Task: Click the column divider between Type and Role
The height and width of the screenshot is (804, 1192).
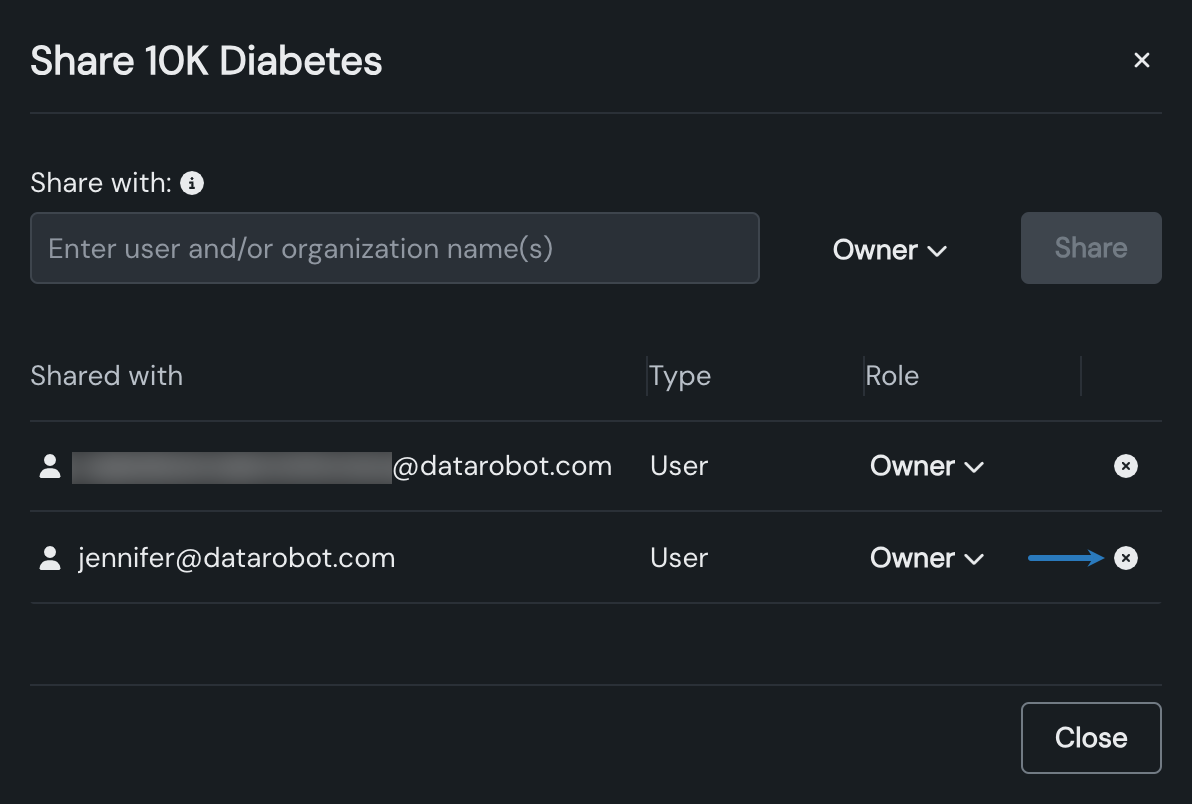Action: (x=864, y=376)
